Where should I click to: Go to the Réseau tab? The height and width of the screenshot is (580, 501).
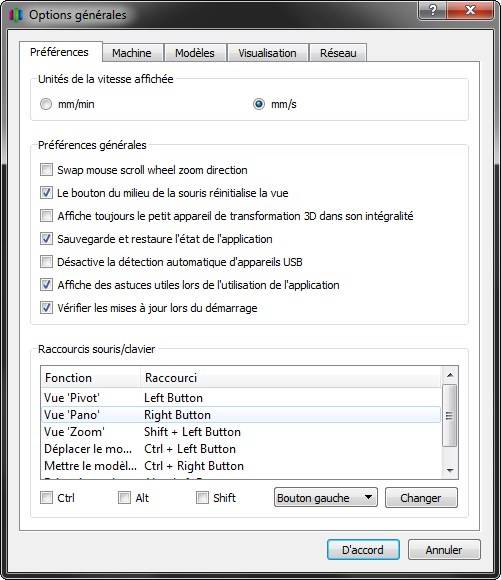[x=338, y=53]
